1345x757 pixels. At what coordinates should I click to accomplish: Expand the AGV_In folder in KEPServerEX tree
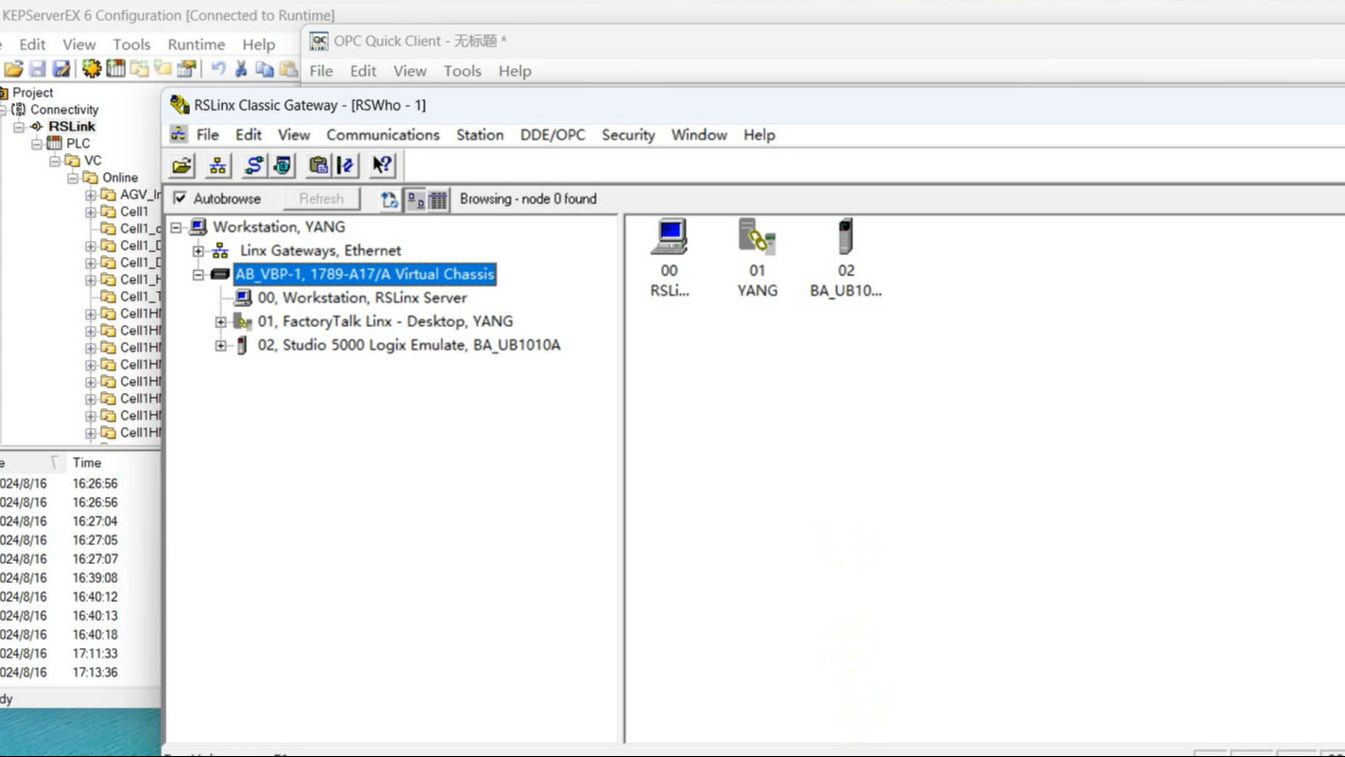tap(91, 195)
